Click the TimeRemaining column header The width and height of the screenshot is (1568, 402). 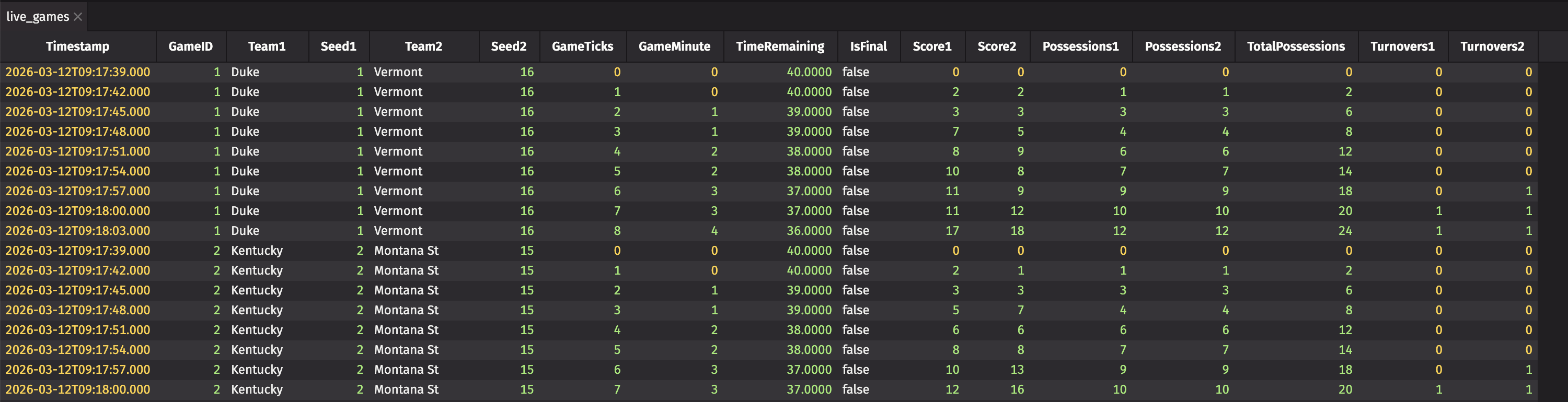[780, 46]
